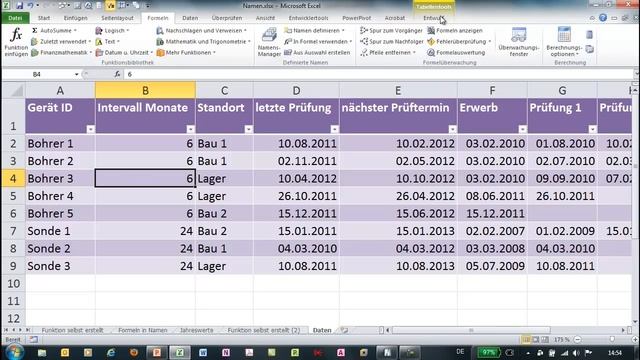Open Intervall Monate filter dropdown

click(x=190, y=129)
